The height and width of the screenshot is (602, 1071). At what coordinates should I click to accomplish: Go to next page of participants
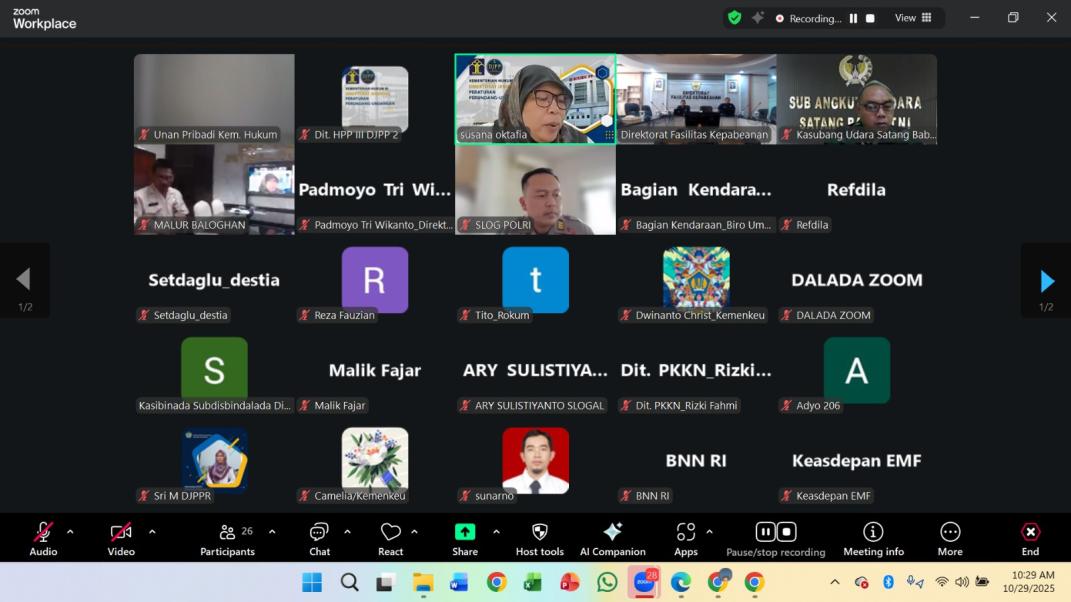pyautogui.click(x=1046, y=281)
